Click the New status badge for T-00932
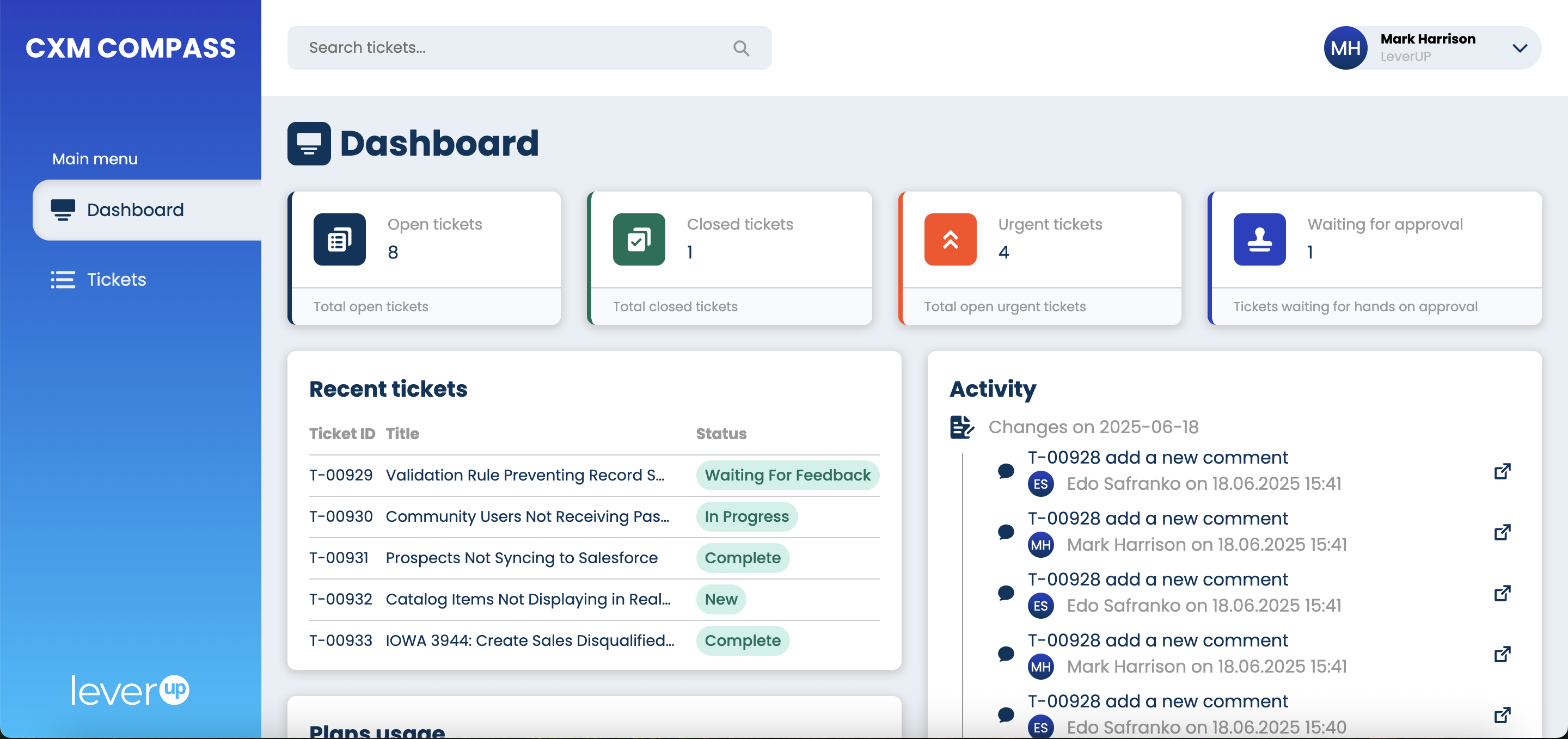Screen dimensions: 1568x739 [x=721, y=599]
